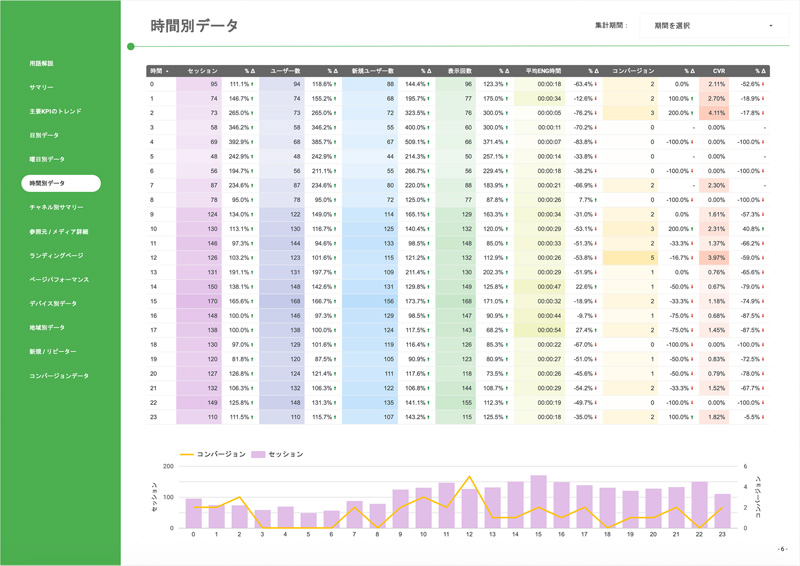Open the サマリー page in sidebar
The image size is (800, 566).
[x=42, y=88]
